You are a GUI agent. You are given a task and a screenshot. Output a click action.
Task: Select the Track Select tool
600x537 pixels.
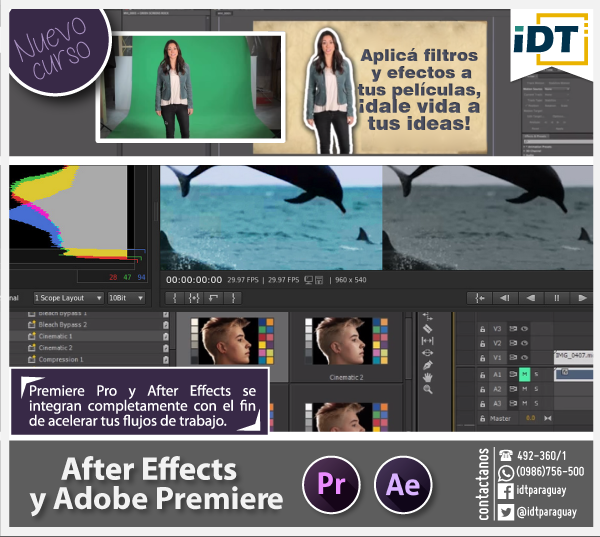tap(427, 317)
